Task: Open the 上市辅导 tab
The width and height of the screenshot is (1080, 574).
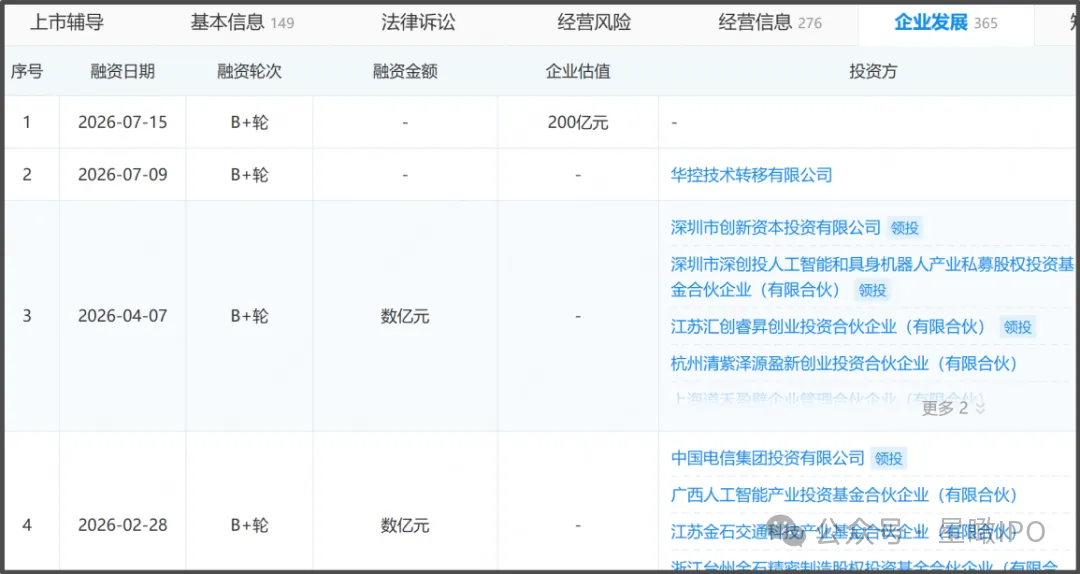Action: [x=67, y=23]
